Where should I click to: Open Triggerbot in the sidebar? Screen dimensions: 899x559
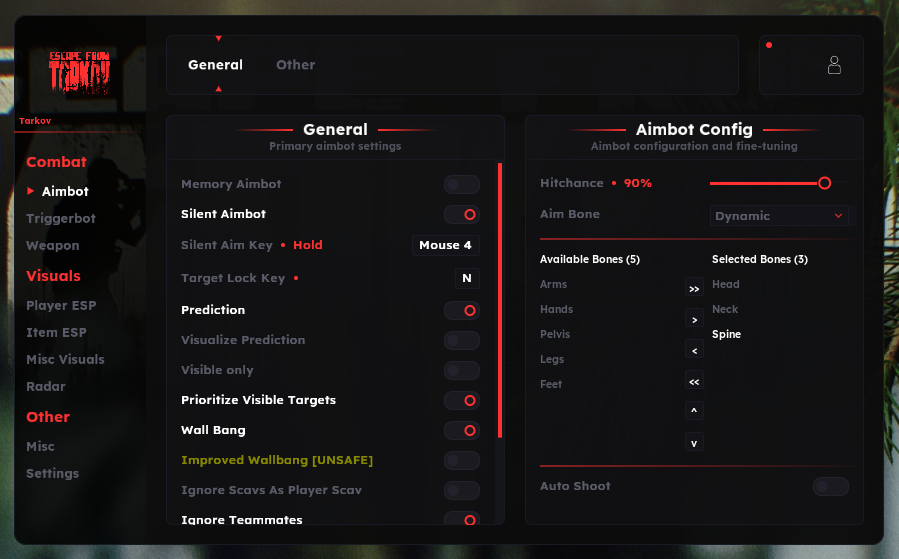(x=61, y=218)
